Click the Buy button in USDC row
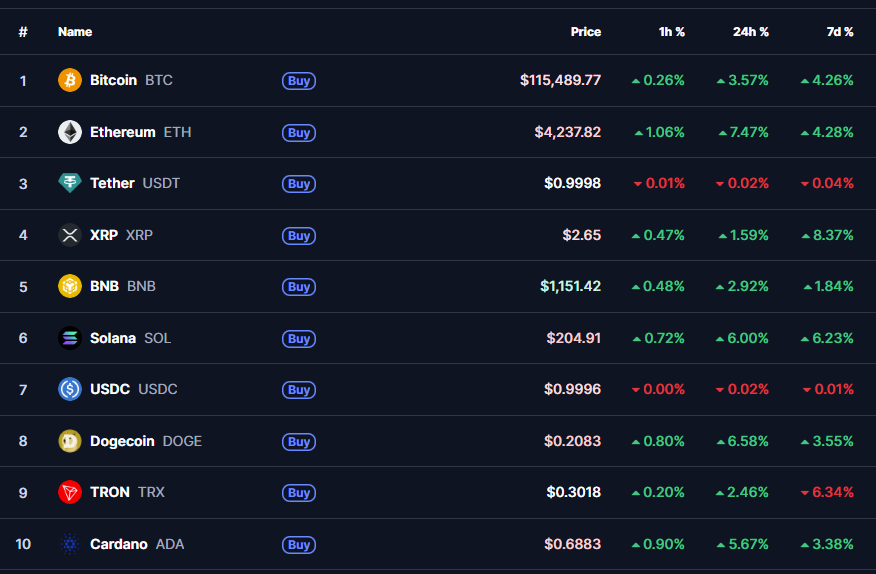Image resolution: width=876 pixels, height=574 pixels. (299, 390)
